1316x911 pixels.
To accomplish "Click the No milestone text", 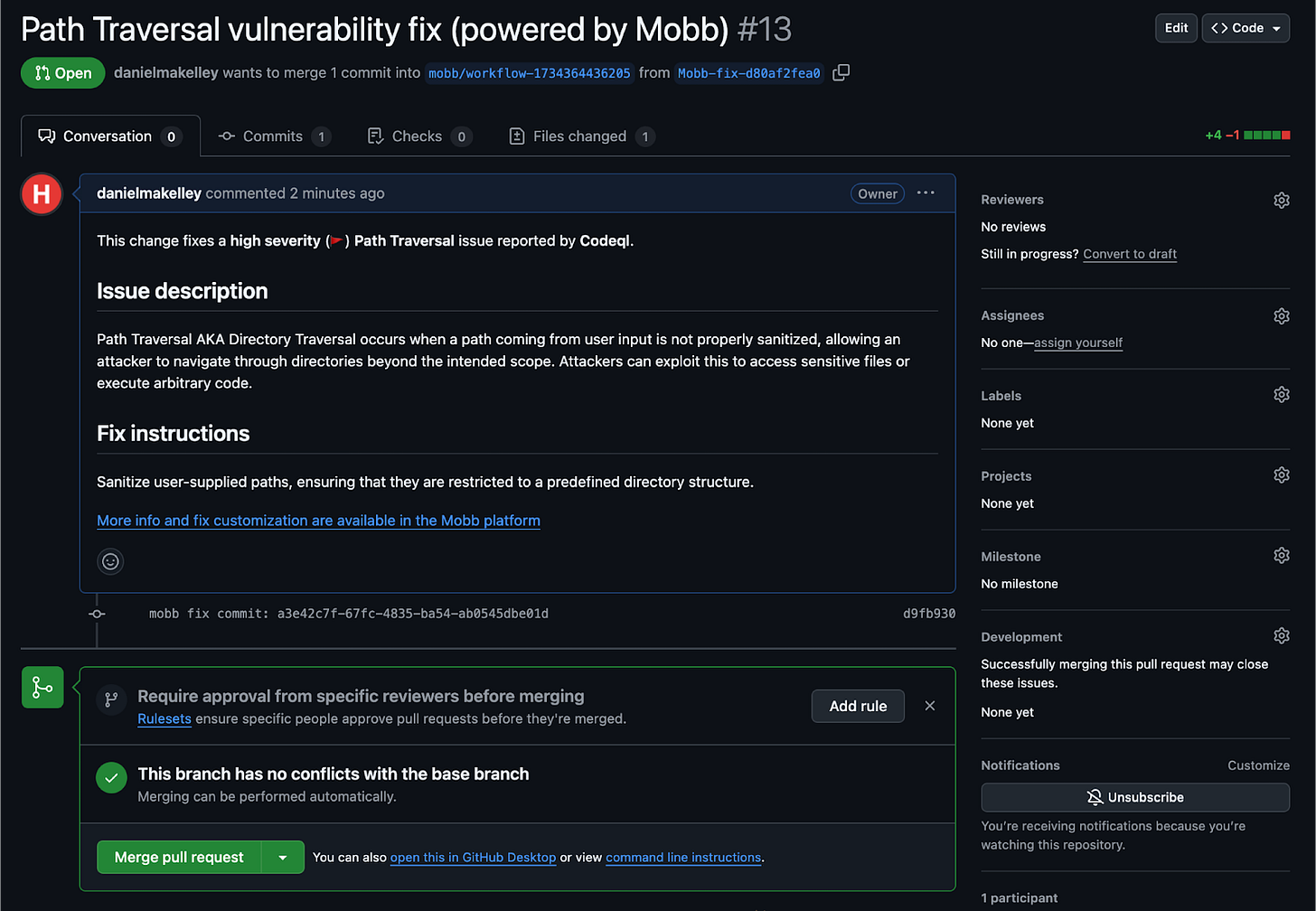I will tap(1020, 584).
